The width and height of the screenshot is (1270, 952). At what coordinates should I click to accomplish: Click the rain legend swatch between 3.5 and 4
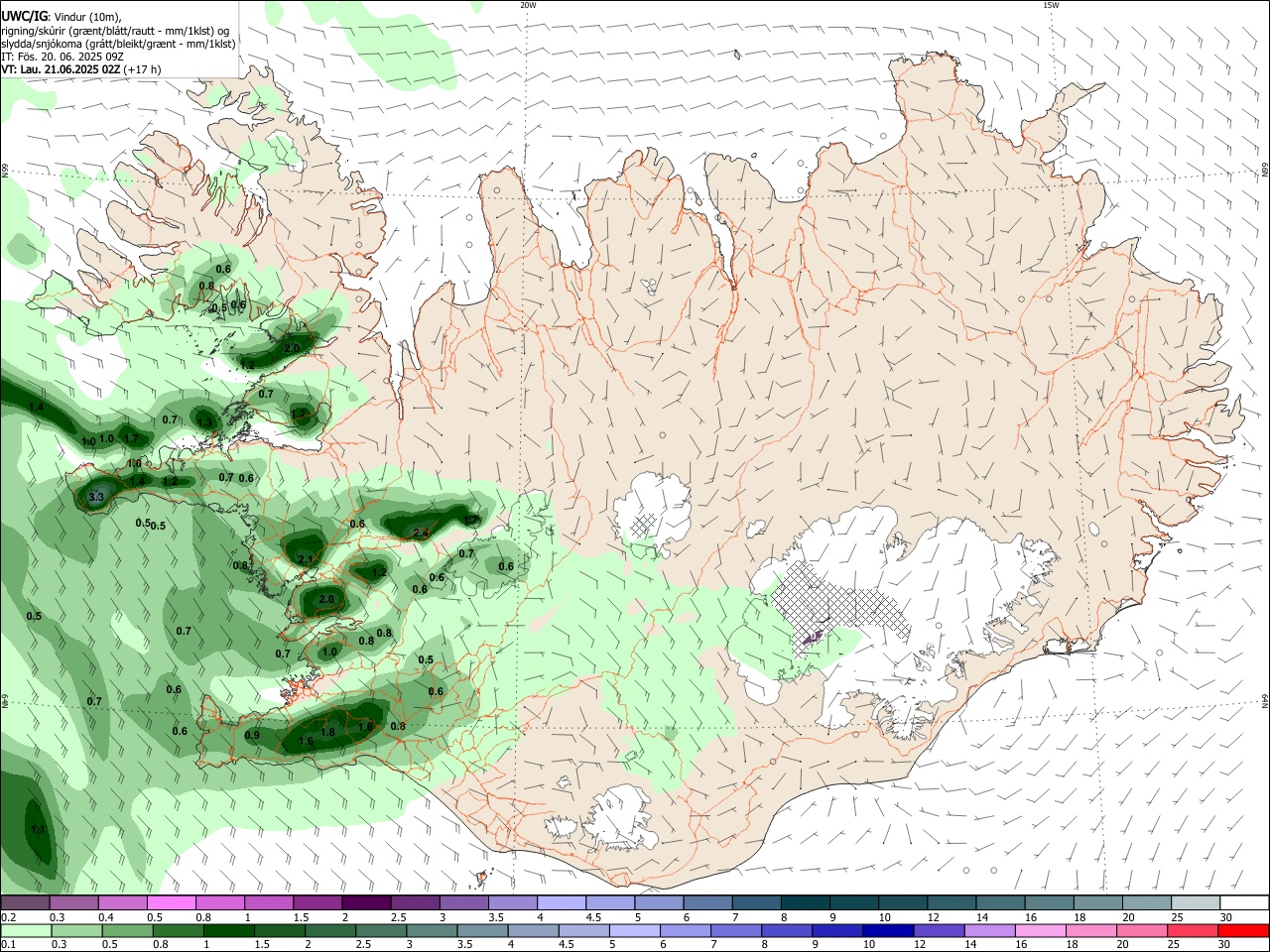pos(480,931)
